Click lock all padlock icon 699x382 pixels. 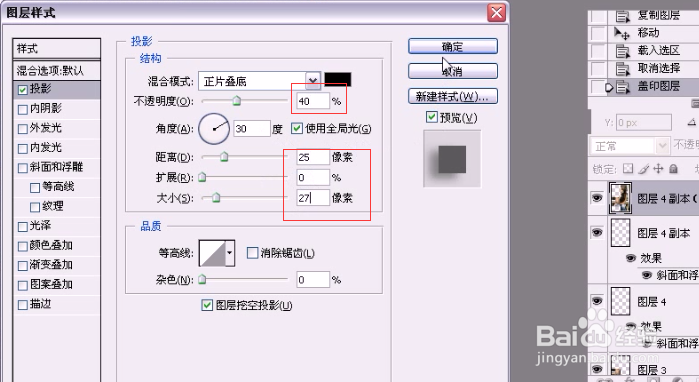(x=674, y=168)
